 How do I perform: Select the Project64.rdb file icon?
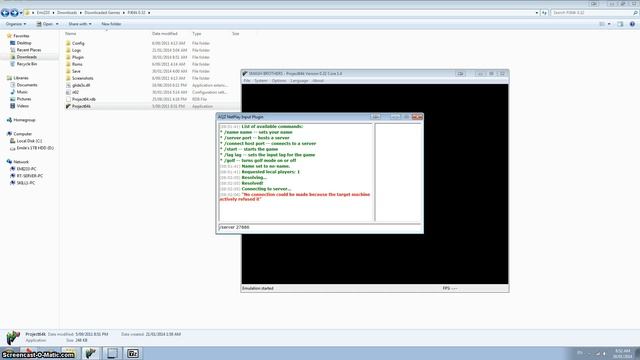tap(68, 99)
